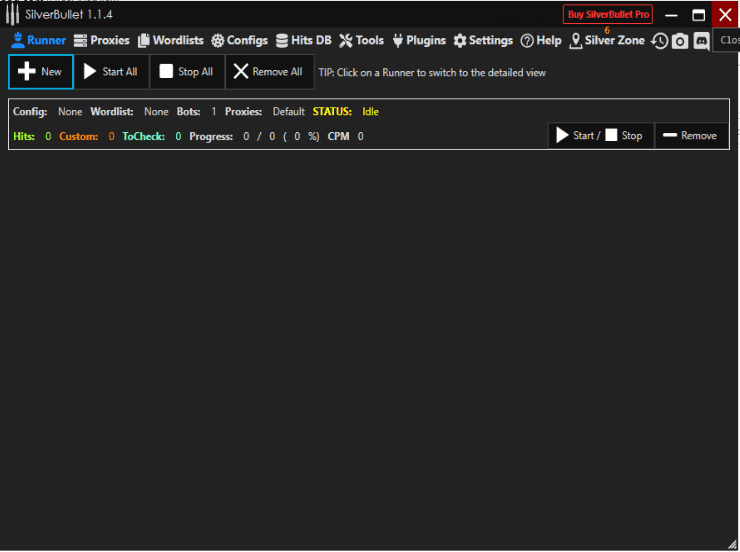Click the history clock icon
740x552 pixels.
[659, 41]
